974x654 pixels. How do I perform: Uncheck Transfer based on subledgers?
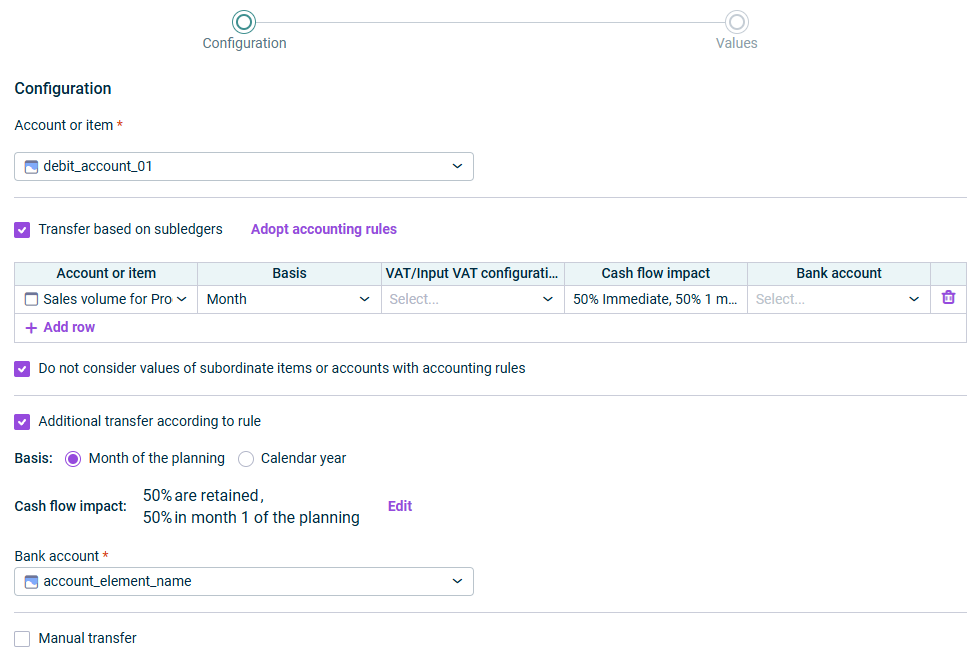22,230
